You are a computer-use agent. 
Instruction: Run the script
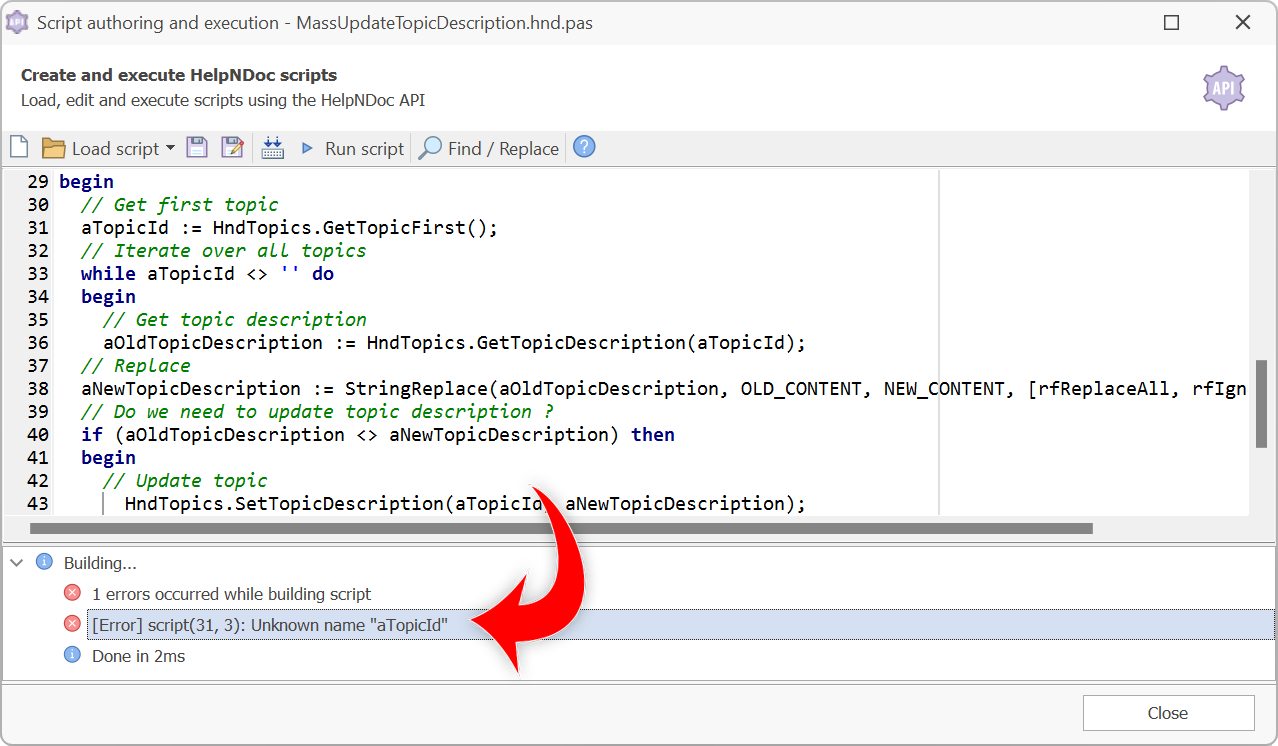pyautogui.click(x=352, y=148)
